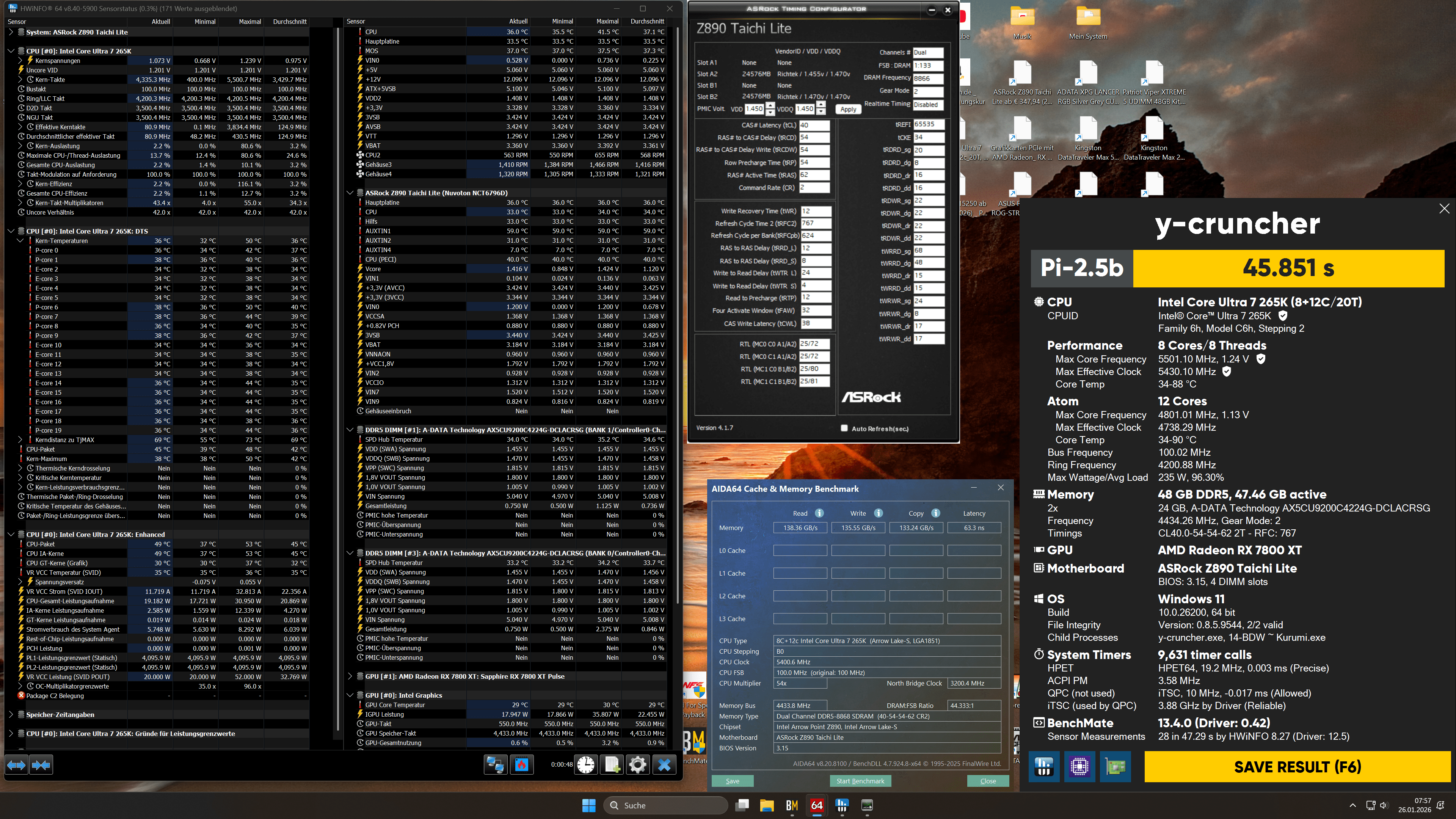Click Start Benchmark in AIDA64 window
1456x819 pixels.
(860, 781)
